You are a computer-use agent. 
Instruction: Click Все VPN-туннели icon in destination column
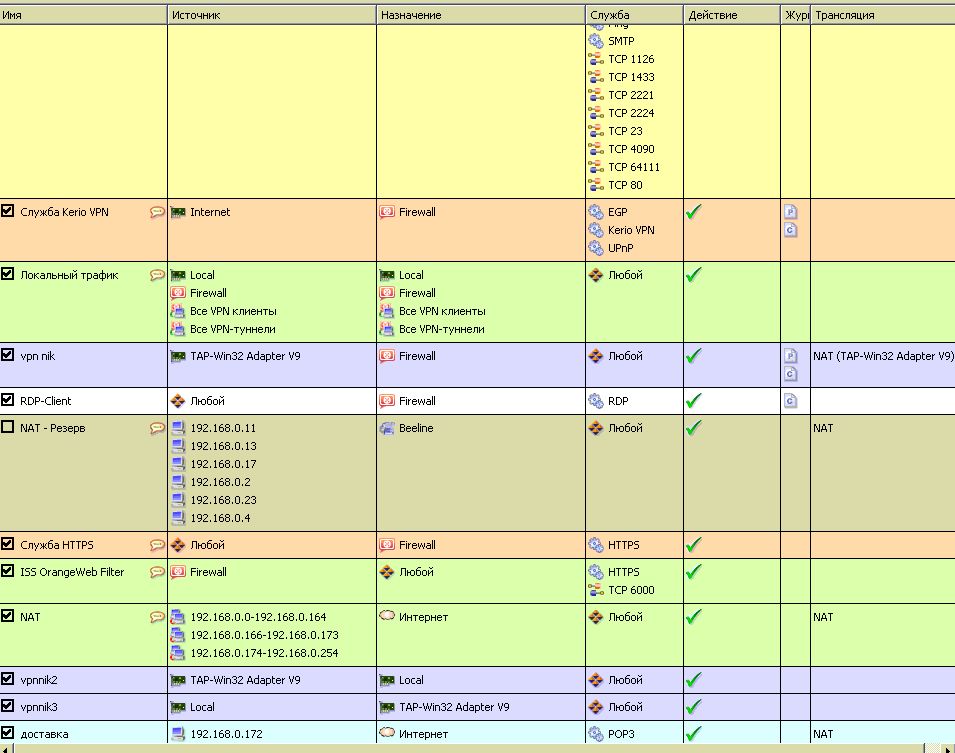(387, 329)
